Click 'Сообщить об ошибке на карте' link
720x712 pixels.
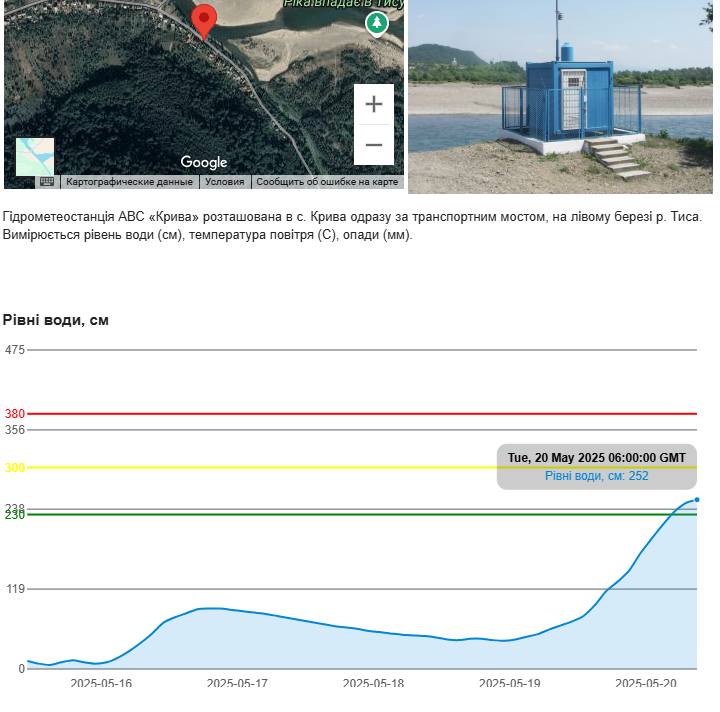pyautogui.click(x=327, y=182)
